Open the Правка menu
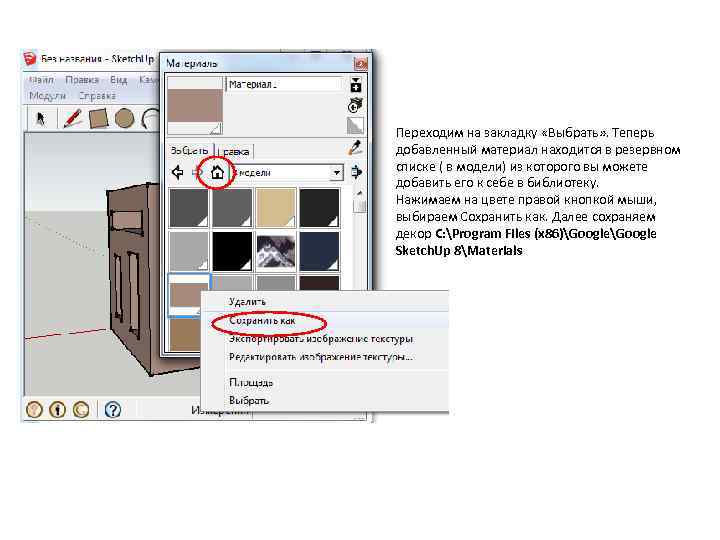The width and height of the screenshot is (720, 540). tap(82, 80)
